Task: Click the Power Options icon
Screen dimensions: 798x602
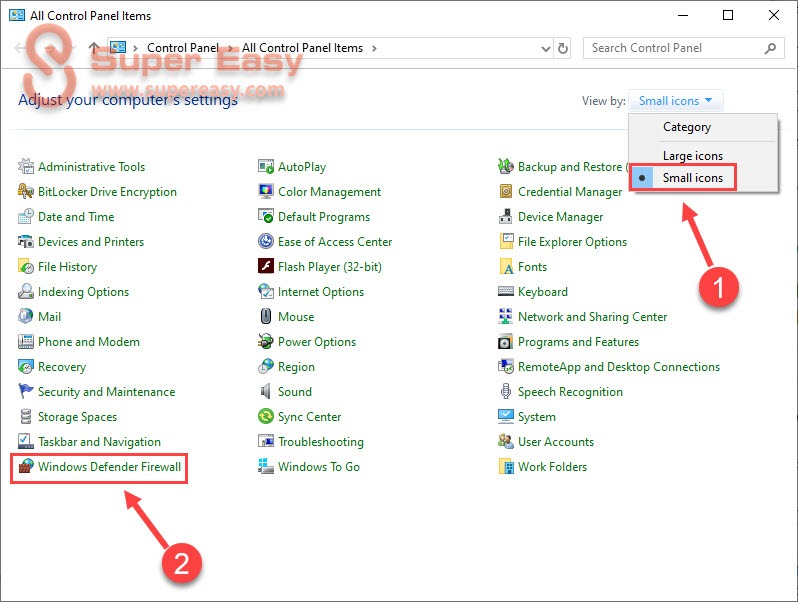Action: (266, 341)
